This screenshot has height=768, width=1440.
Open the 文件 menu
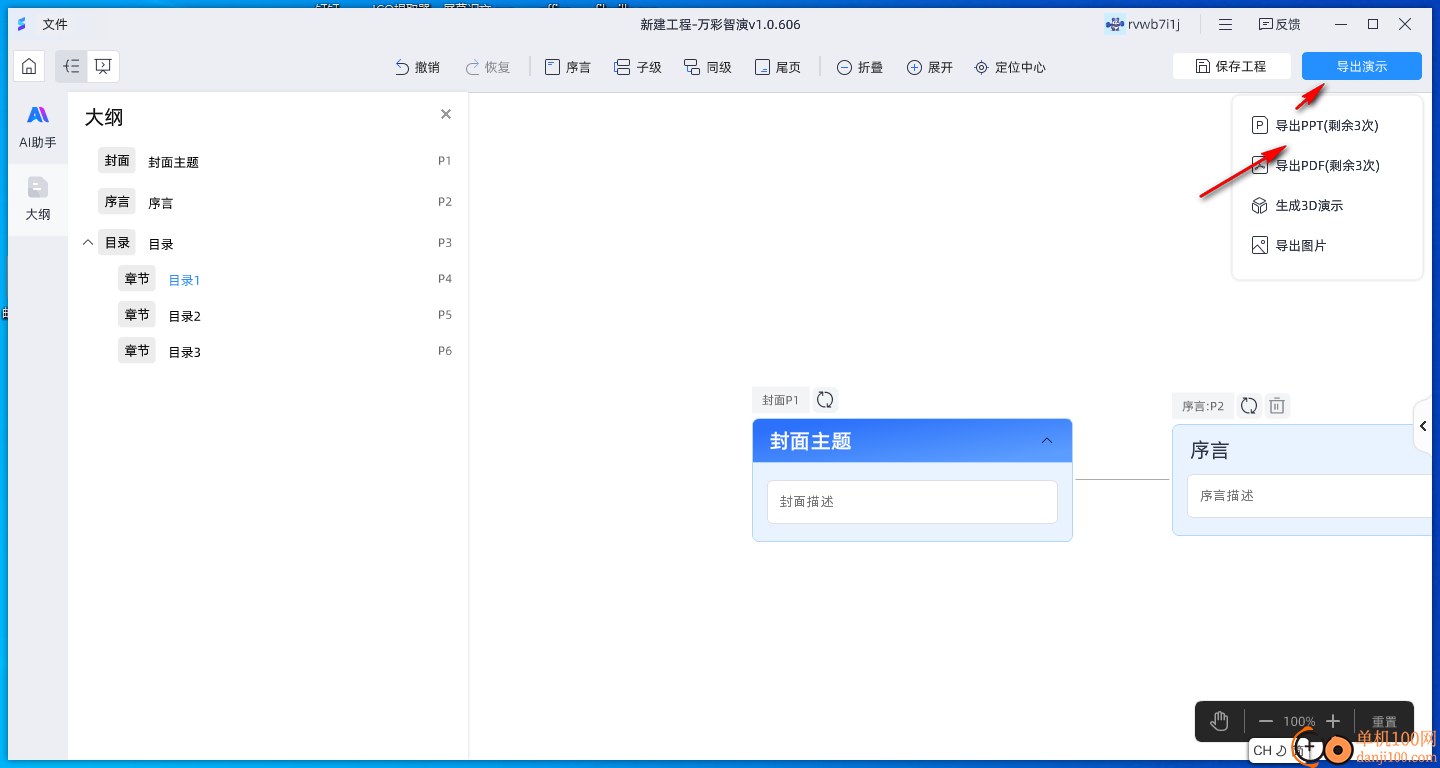[x=55, y=24]
